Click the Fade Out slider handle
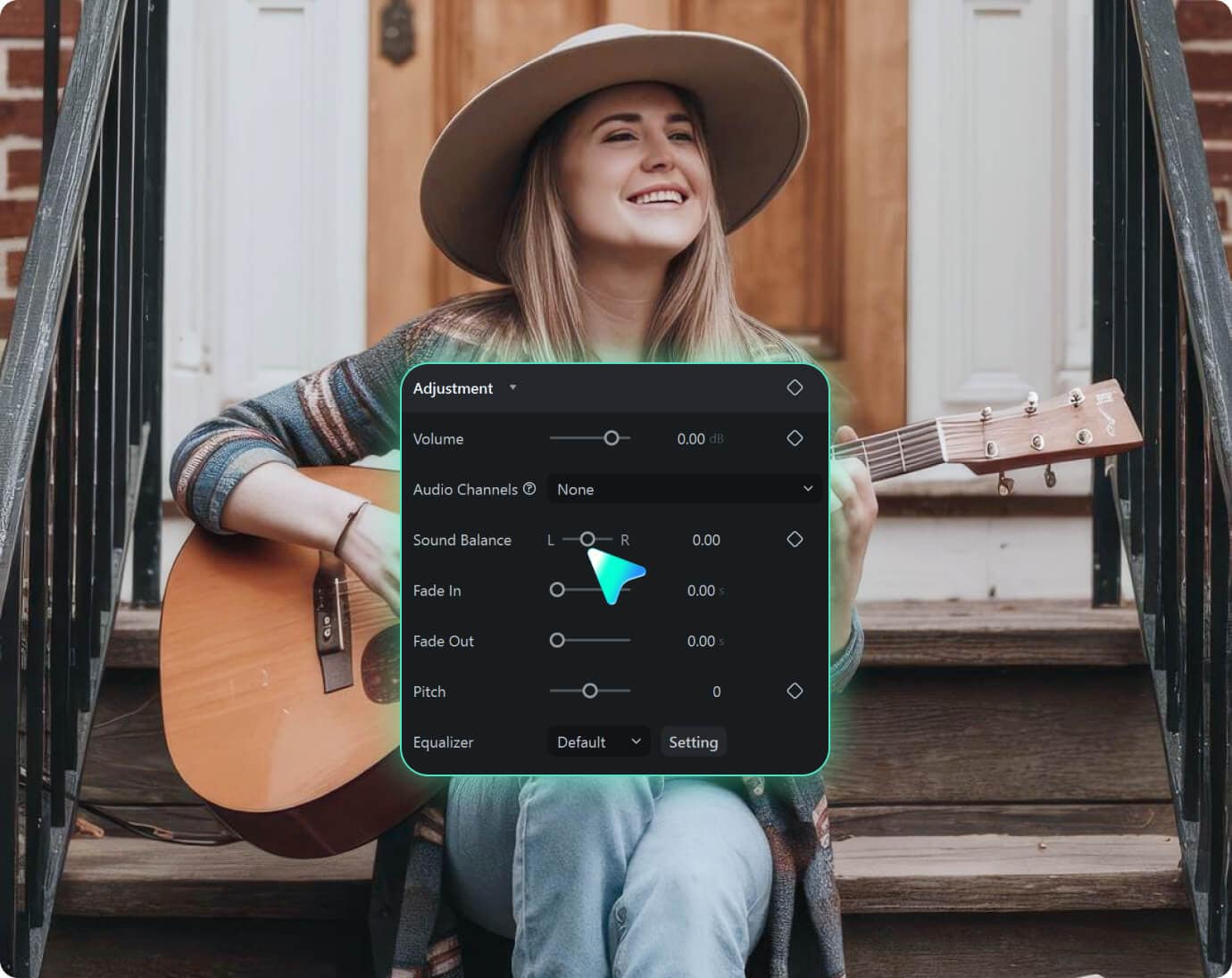Image resolution: width=1232 pixels, height=978 pixels. 557,640
